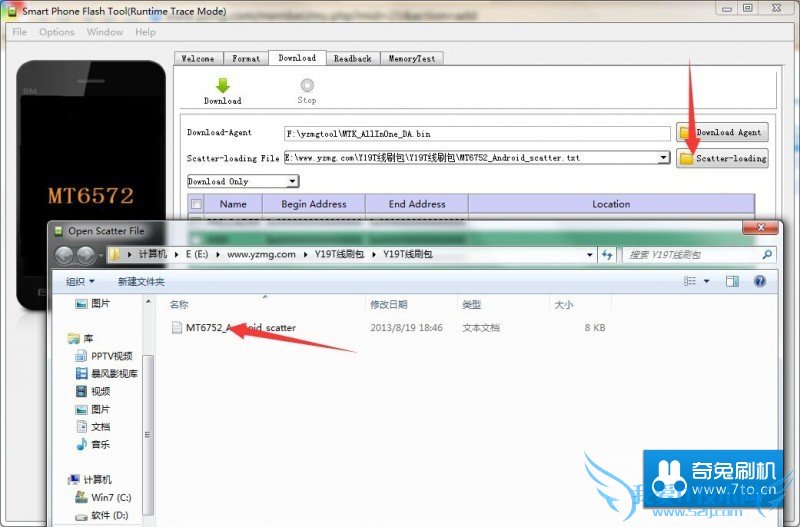Select the 库 libraries node
The image size is (800, 527).
pyautogui.click(x=81, y=338)
